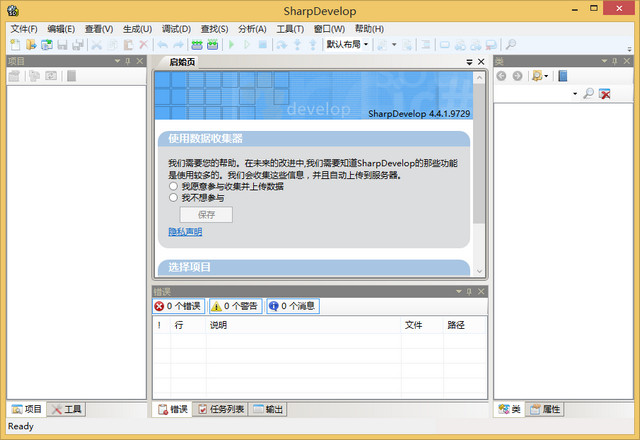Click the Step Over icon

[x=282, y=44]
